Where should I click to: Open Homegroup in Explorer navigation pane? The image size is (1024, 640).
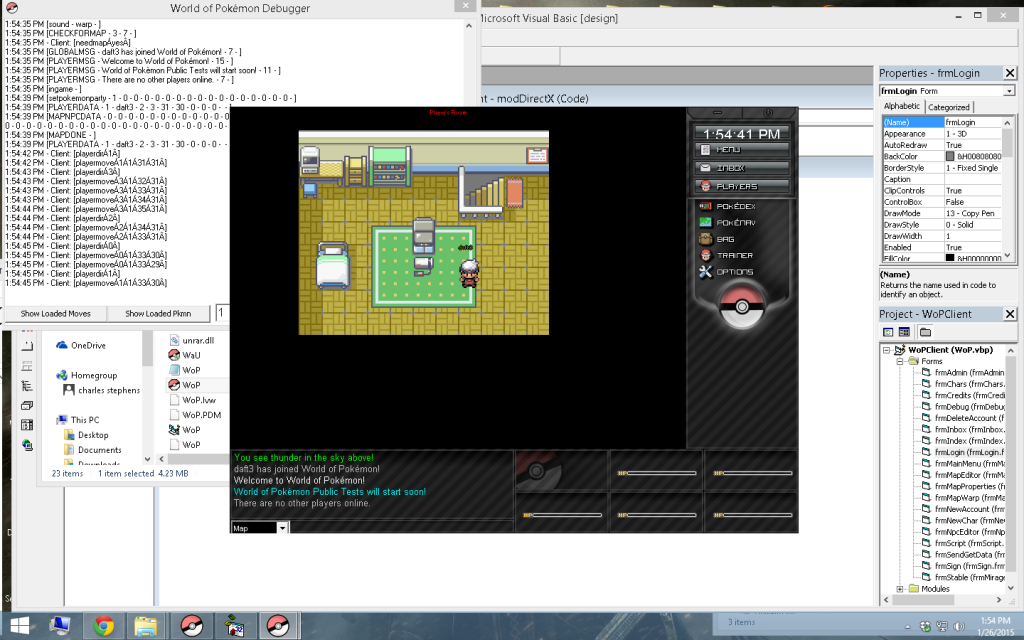click(x=87, y=376)
